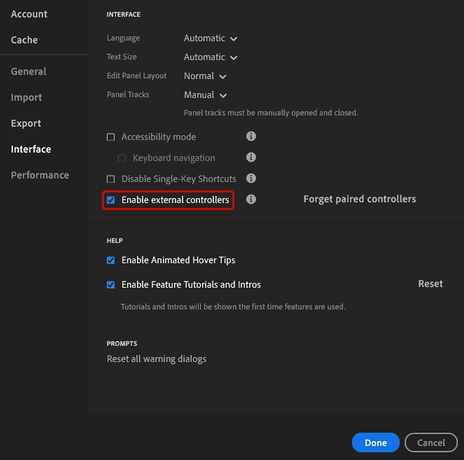464x460 pixels.
Task: Go to the Account section
Action: tap(29, 14)
